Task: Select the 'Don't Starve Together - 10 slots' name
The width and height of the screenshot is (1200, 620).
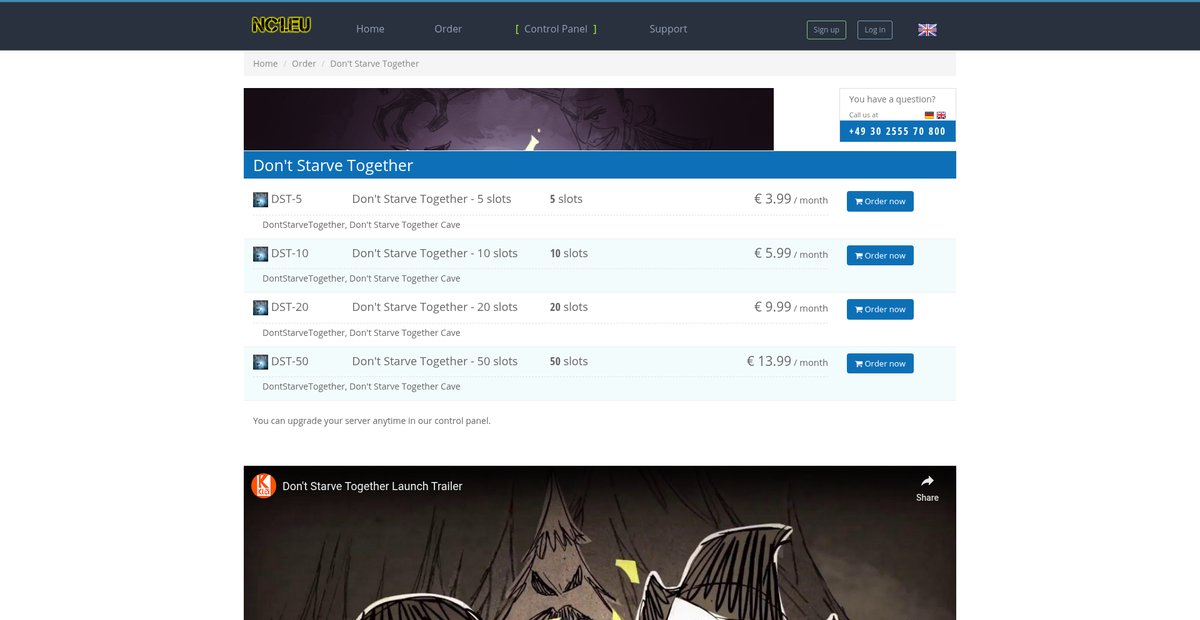Action: pos(435,253)
